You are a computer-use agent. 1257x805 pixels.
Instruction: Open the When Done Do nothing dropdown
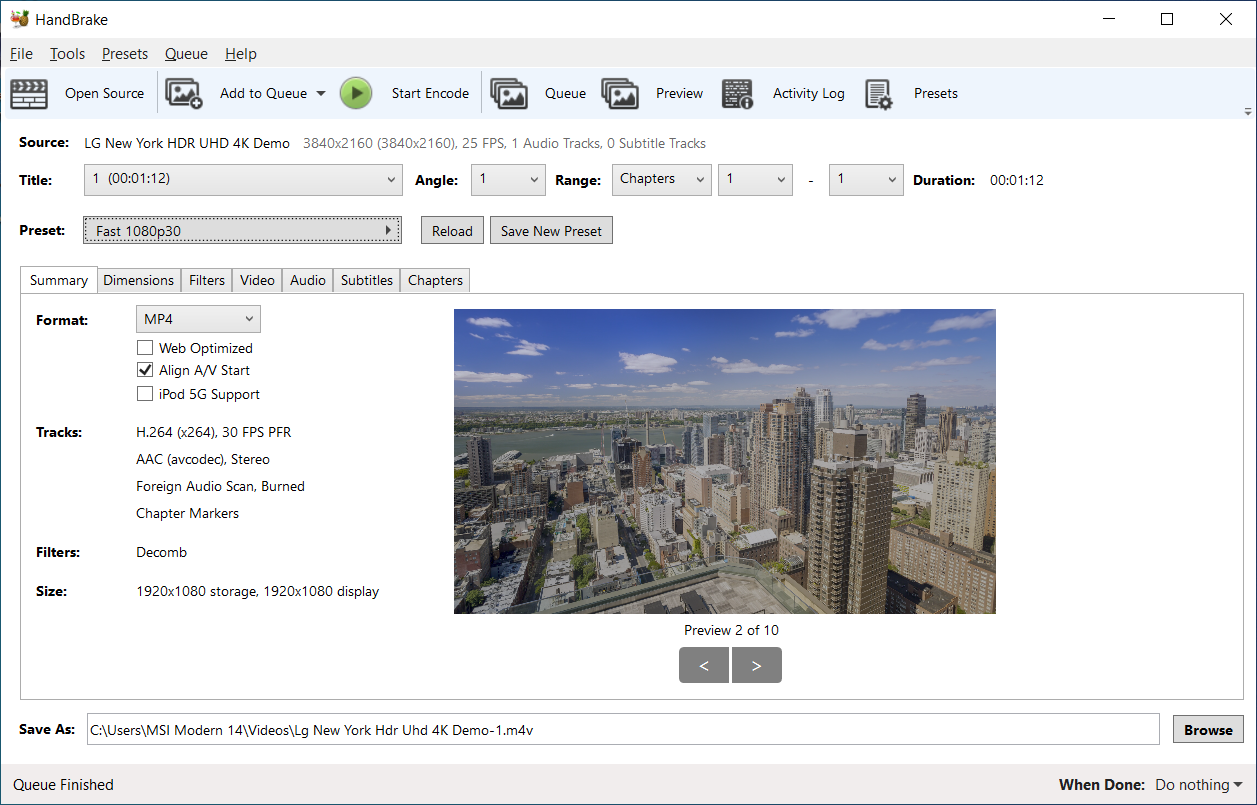coord(1198,785)
